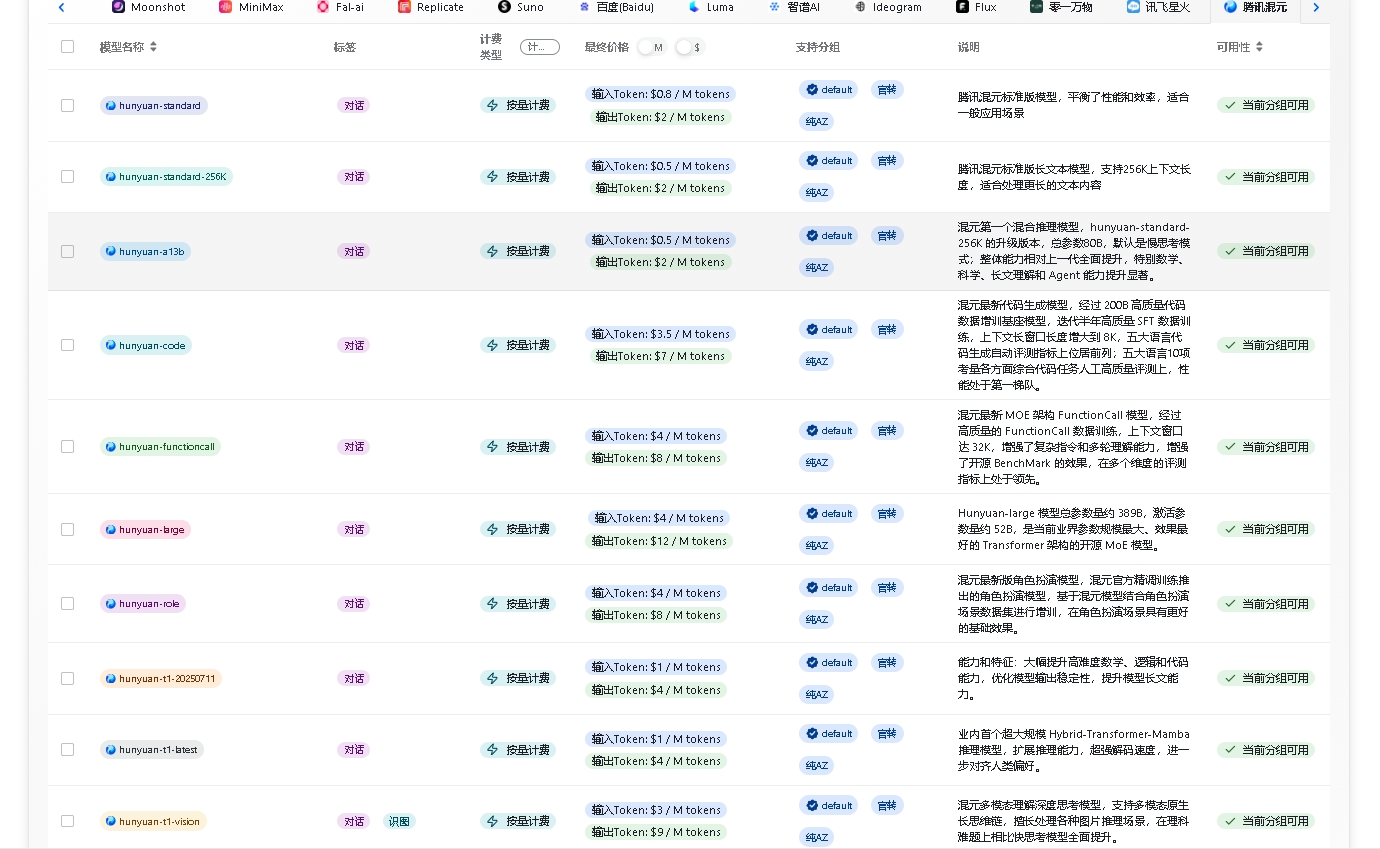Open the 计费类型 filter dropdown

click(x=539, y=47)
